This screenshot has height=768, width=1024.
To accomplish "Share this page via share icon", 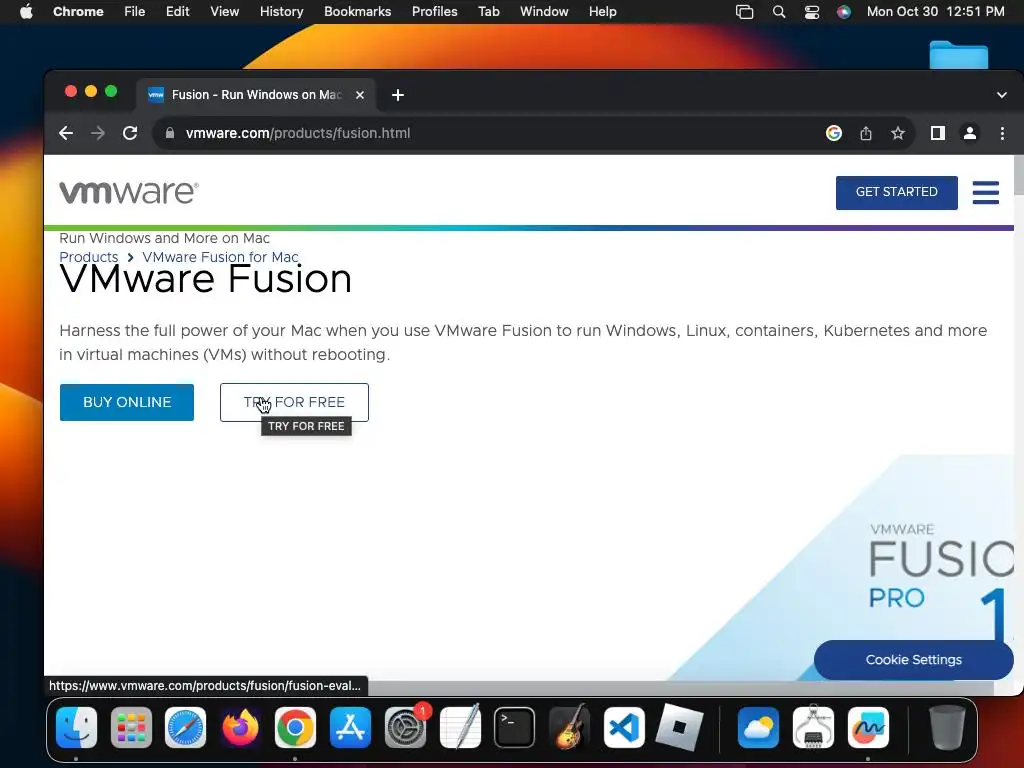I will (x=866, y=133).
